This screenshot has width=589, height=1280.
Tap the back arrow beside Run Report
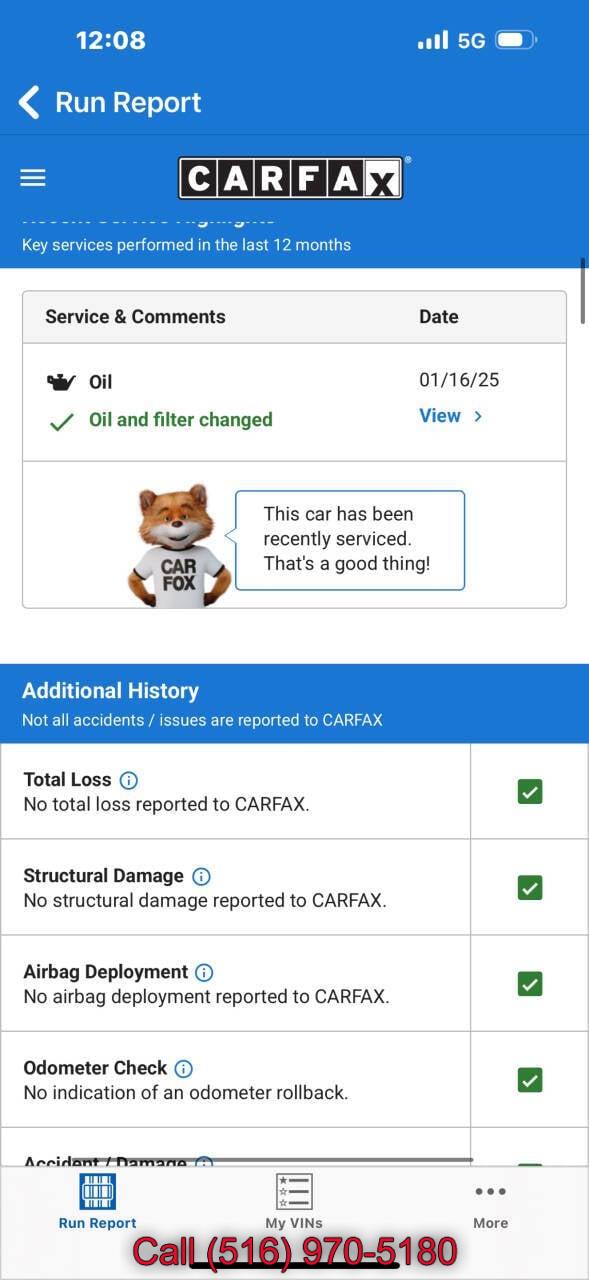click(x=29, y=102)
